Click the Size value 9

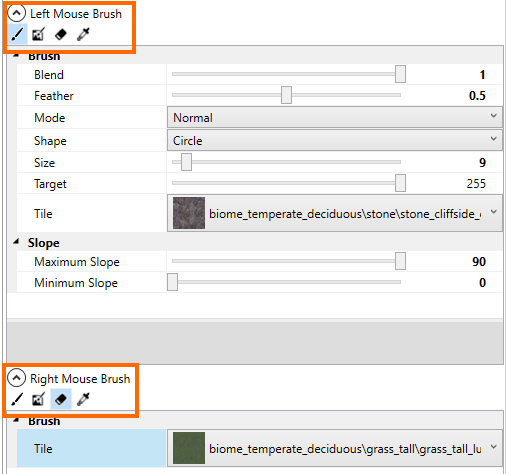pos(482,163)
